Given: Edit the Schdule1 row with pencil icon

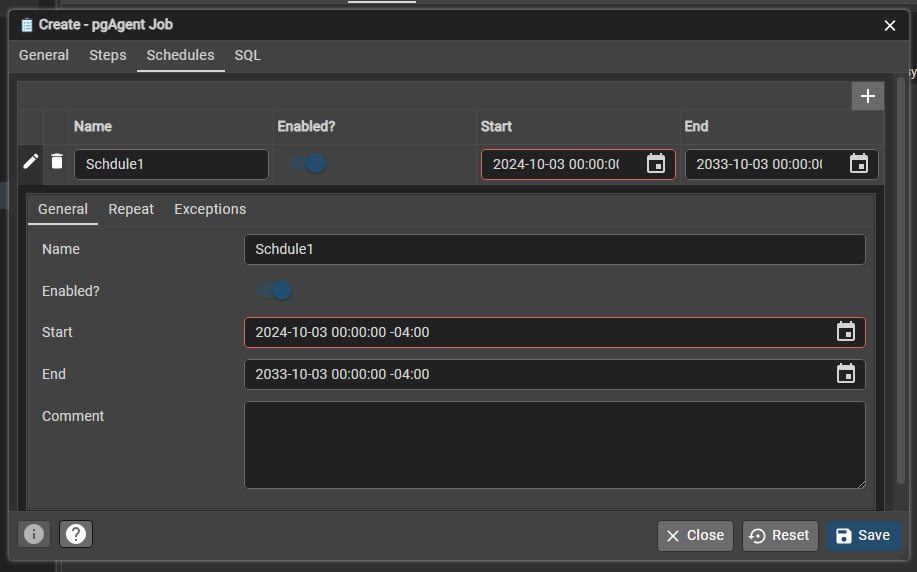Looking at the screenshot, I should click(30, 161).
